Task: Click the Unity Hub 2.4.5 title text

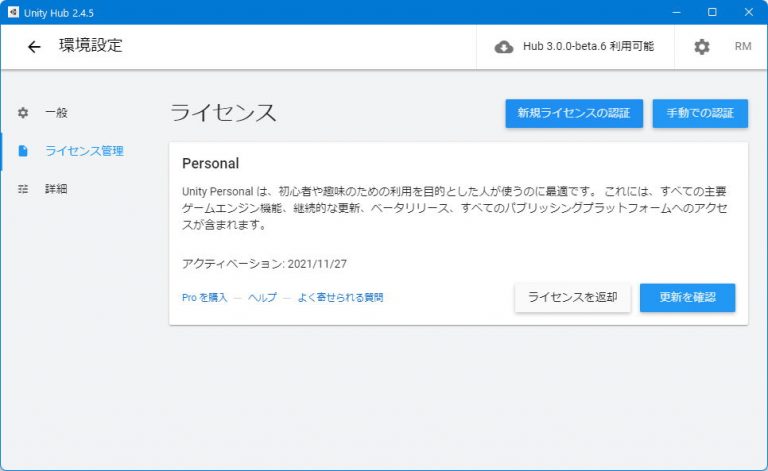Action: 59,13
